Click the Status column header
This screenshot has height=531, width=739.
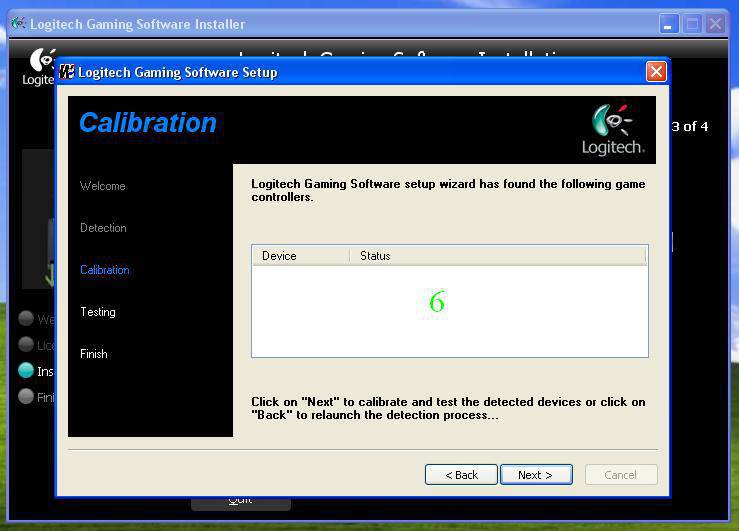[498, 256]
